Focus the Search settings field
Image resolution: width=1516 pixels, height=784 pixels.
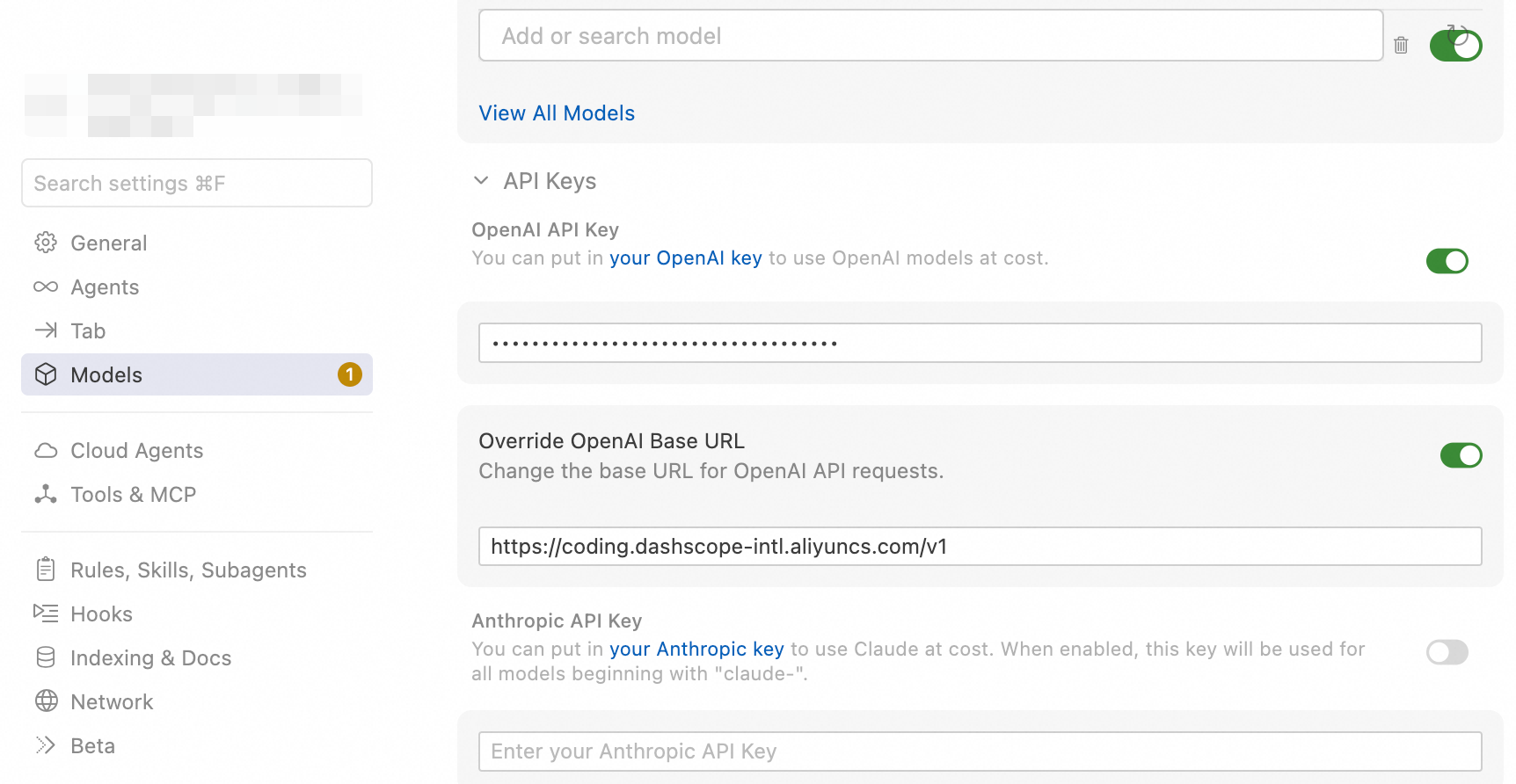click(x=197, y=184)
